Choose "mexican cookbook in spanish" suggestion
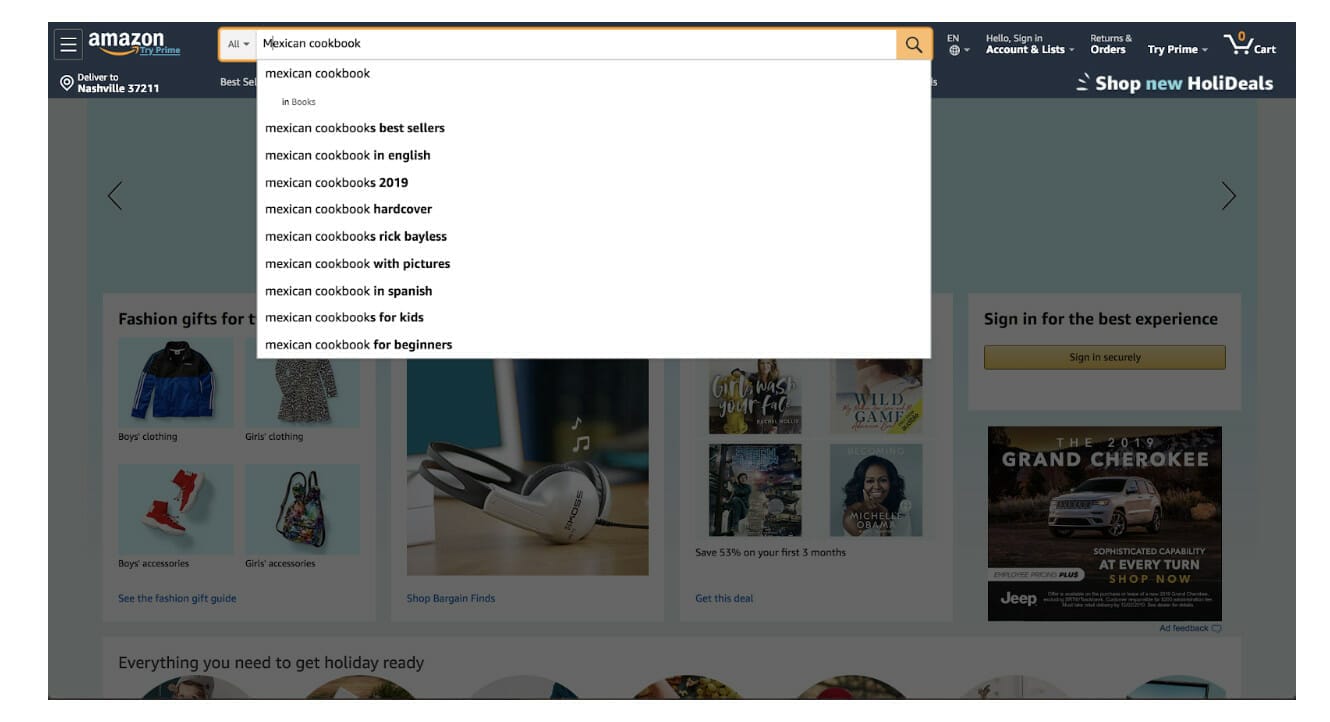Viewport: 1330px width, 722px height. pyautogui.click(x=593, y=290)
